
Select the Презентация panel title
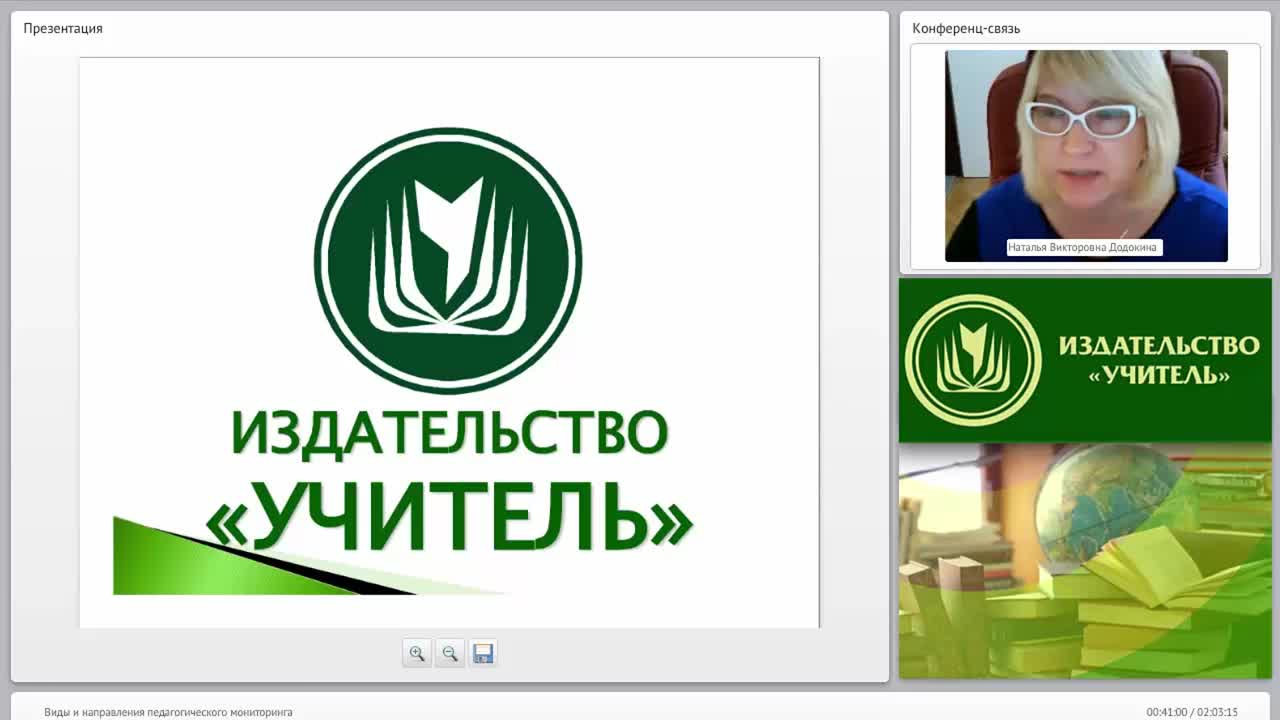[63, 28]
